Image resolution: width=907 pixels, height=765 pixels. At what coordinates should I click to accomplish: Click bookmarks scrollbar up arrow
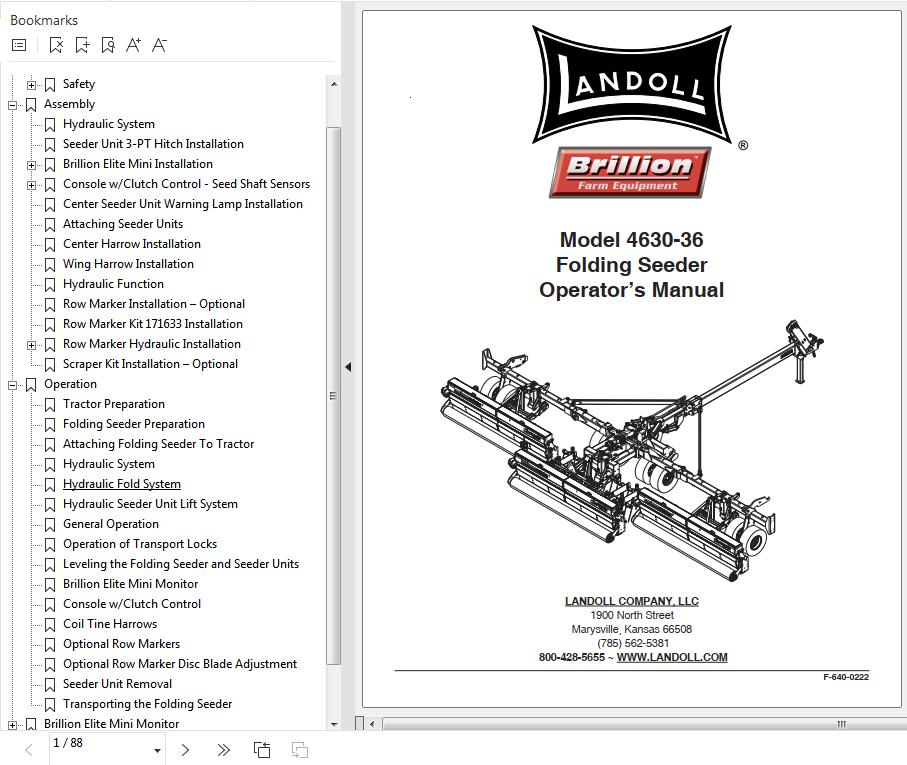(334, 84)
